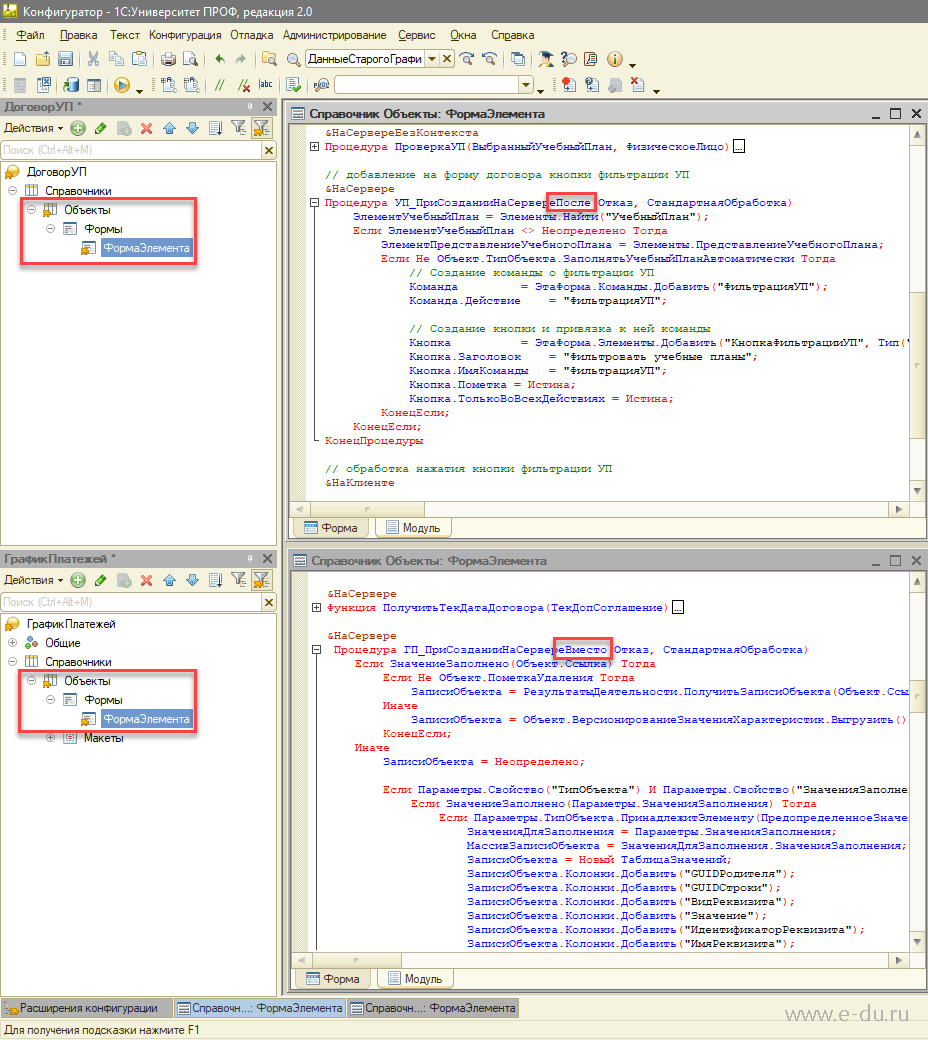Screen dimensions: 928x1040
Task: Collapse procedure УП_ПриСозданииНаСервереПосле
Action: (x=315, y=202)
